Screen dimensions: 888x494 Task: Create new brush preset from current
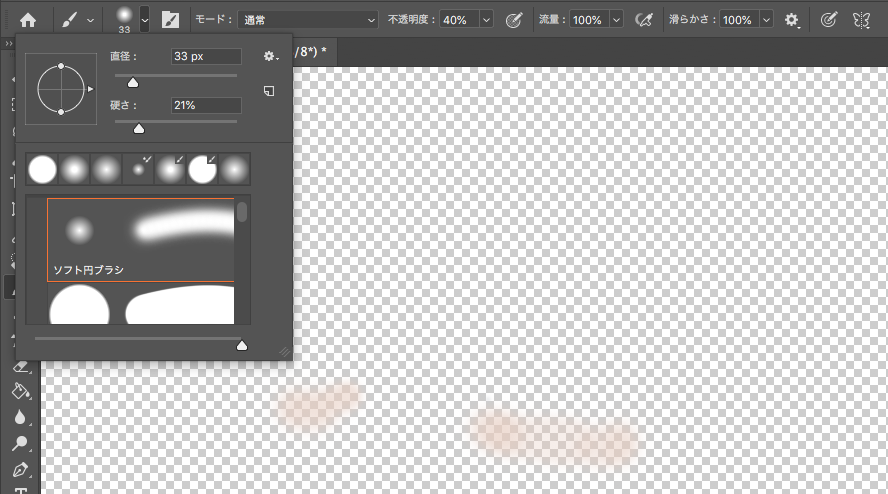269,91
